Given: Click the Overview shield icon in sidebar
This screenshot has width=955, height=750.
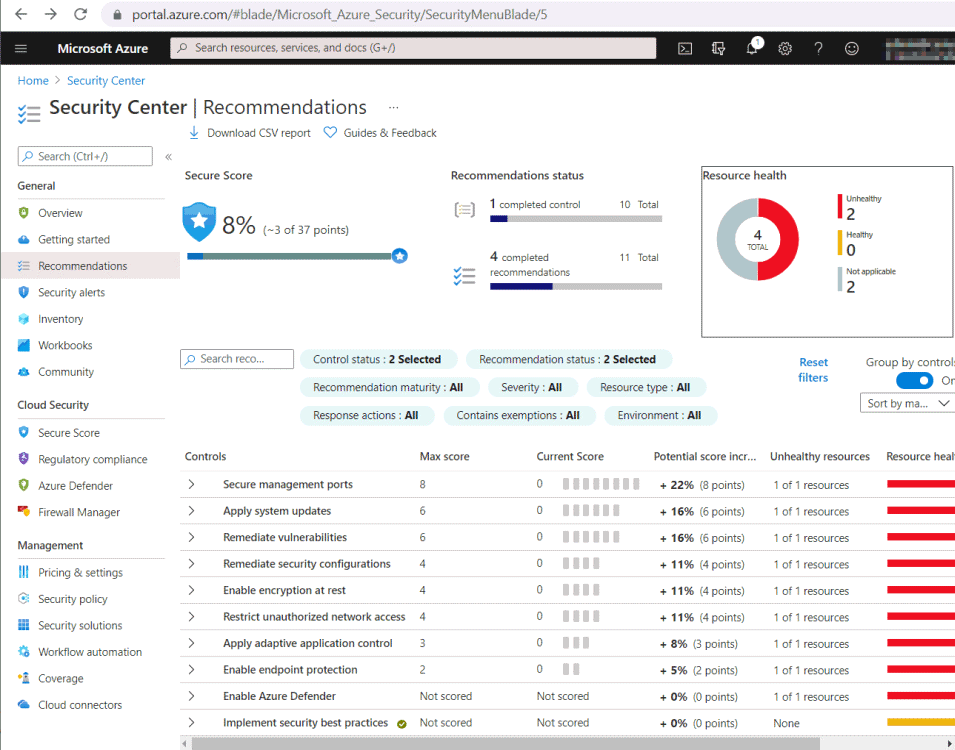Looking at the screenshot, I should click(24, 213).
